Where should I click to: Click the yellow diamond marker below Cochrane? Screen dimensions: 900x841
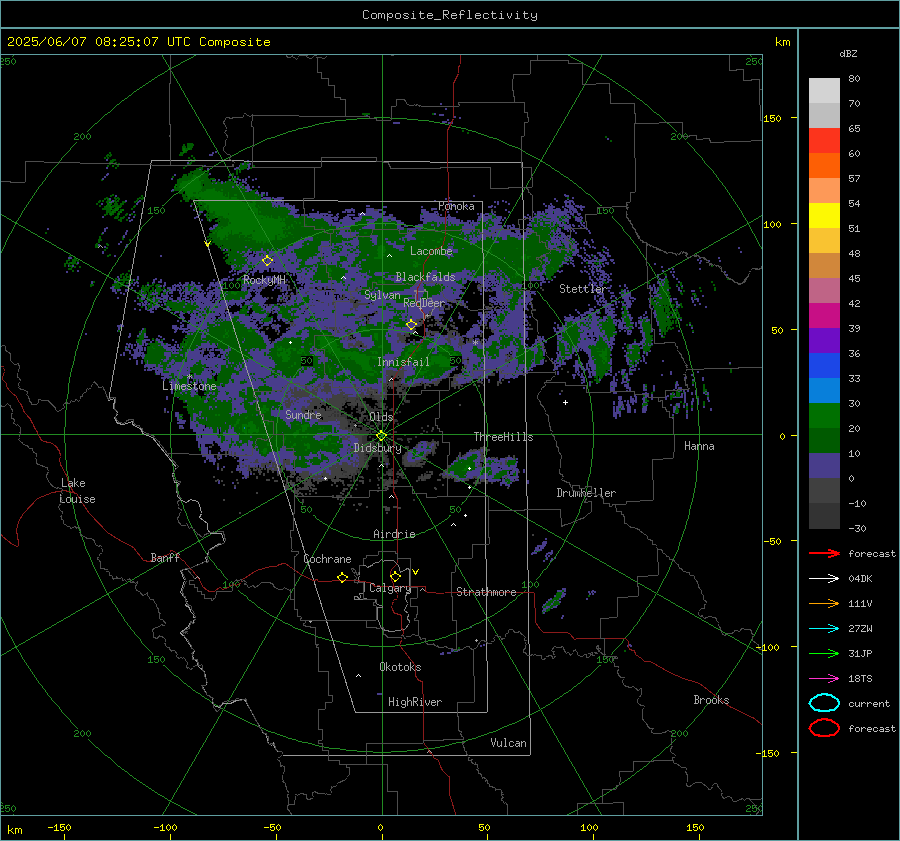[x=343, y=578]
